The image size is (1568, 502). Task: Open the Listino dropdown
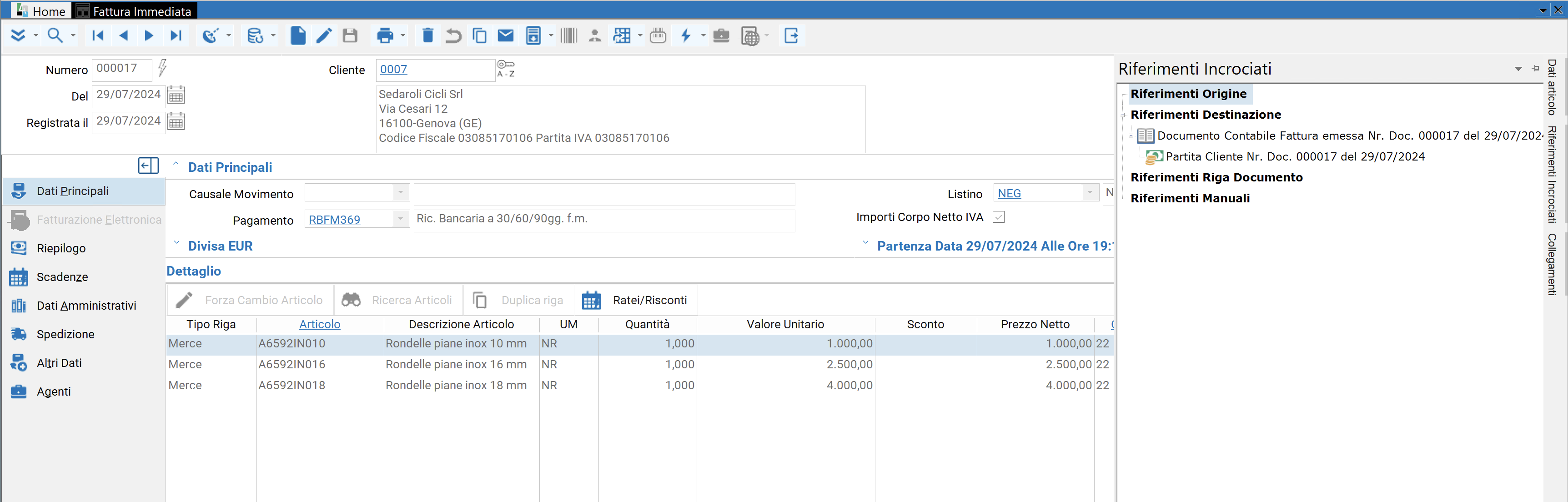click(1090, 193)
